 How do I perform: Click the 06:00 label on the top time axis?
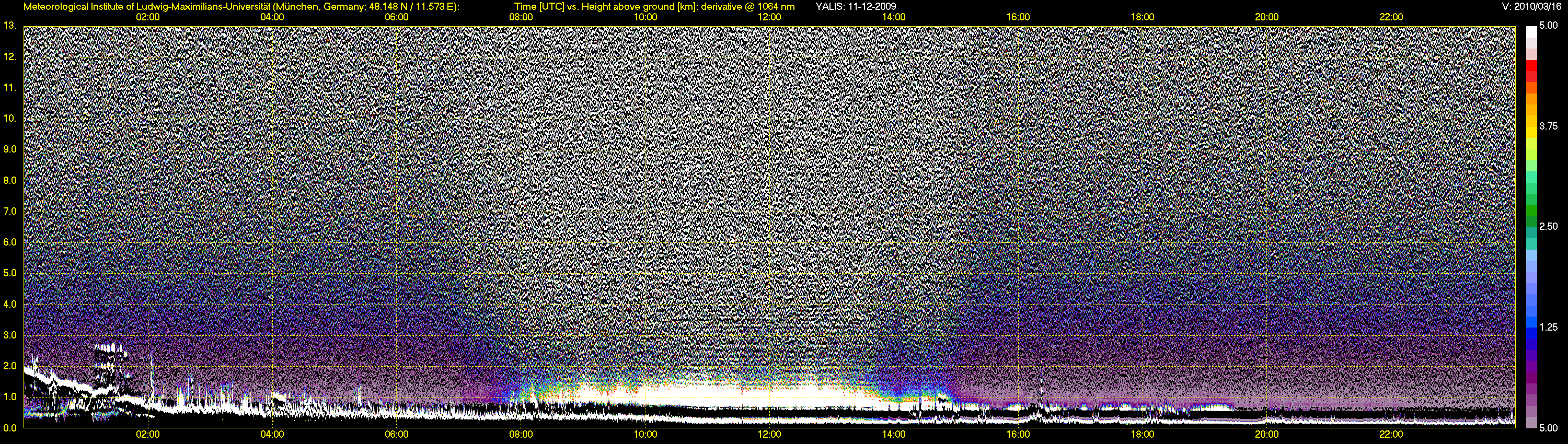(x=396, y=17)
